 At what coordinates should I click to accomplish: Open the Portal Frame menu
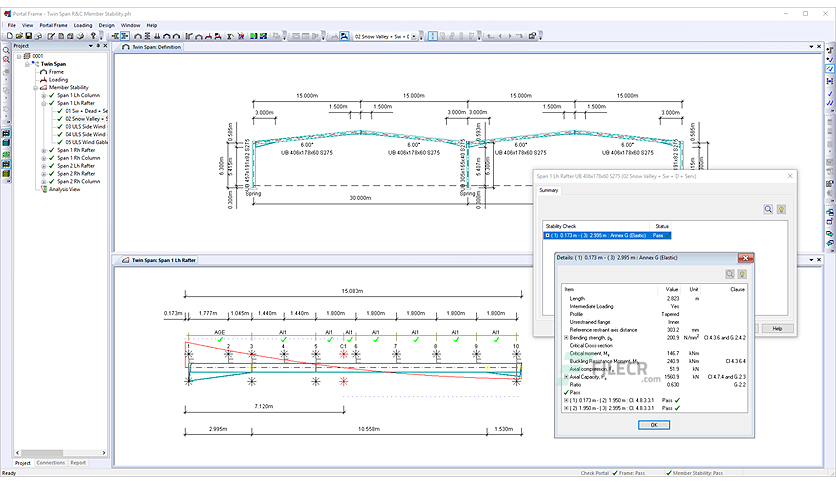coord(53,25)
